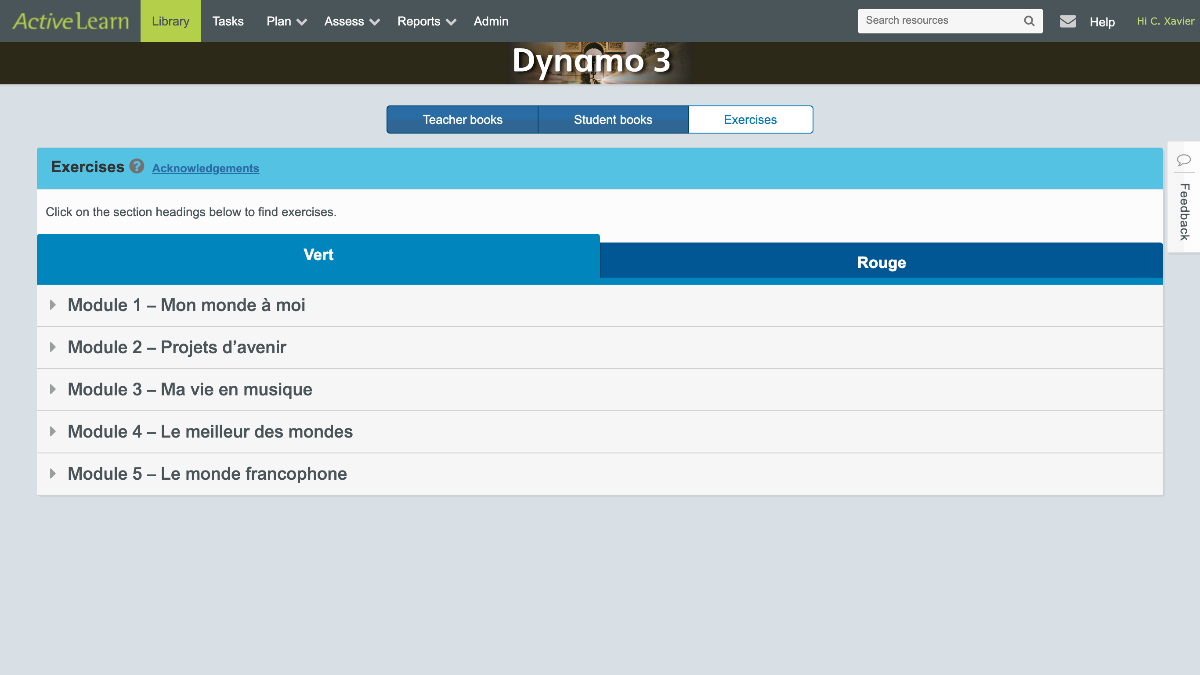Viewport: 1200px width, 675px height.
Task: Click the ActiveLearn logo
Action: (70, 21)
